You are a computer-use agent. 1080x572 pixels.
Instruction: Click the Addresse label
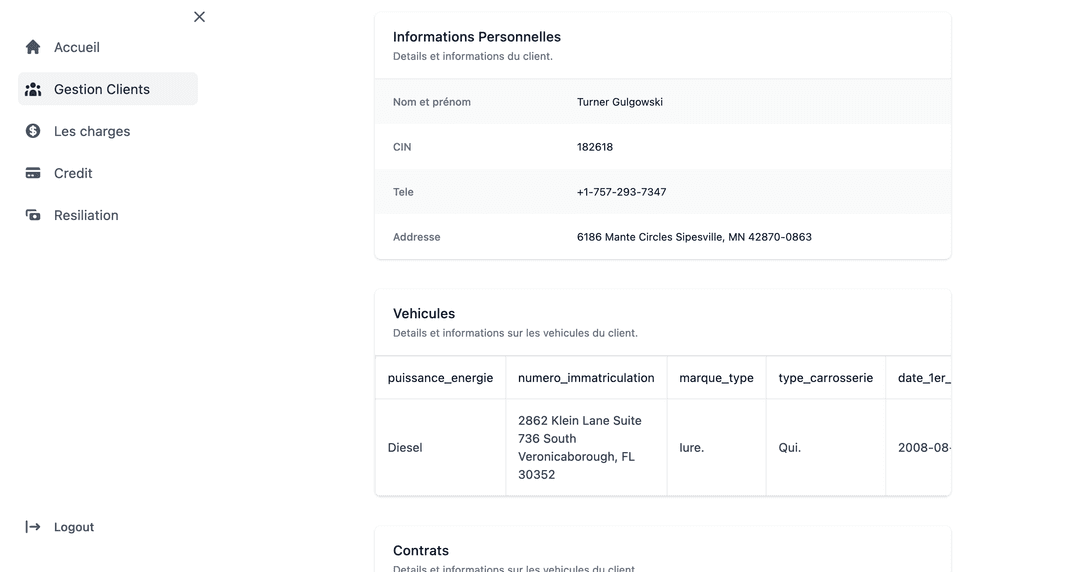tap(417, 237)
